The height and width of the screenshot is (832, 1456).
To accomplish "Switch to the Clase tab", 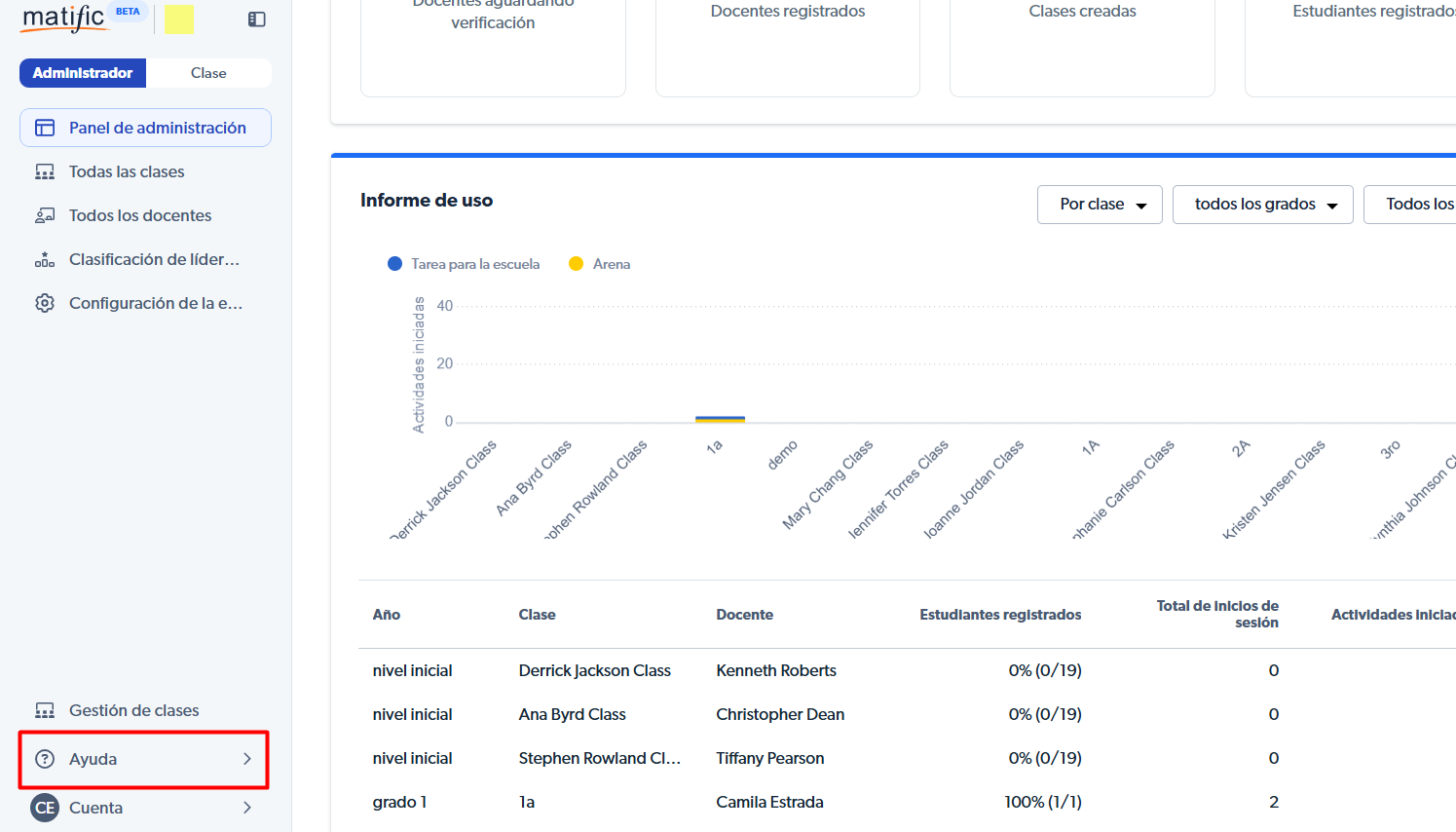I will [x=208, y=73].
